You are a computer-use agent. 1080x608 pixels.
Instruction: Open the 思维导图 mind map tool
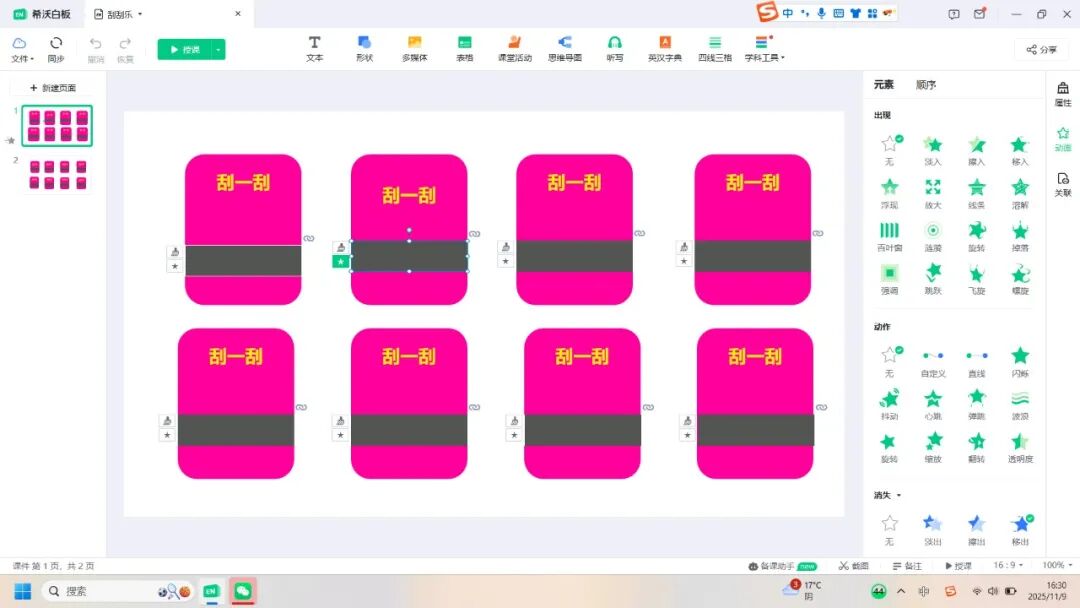(564, 48)
